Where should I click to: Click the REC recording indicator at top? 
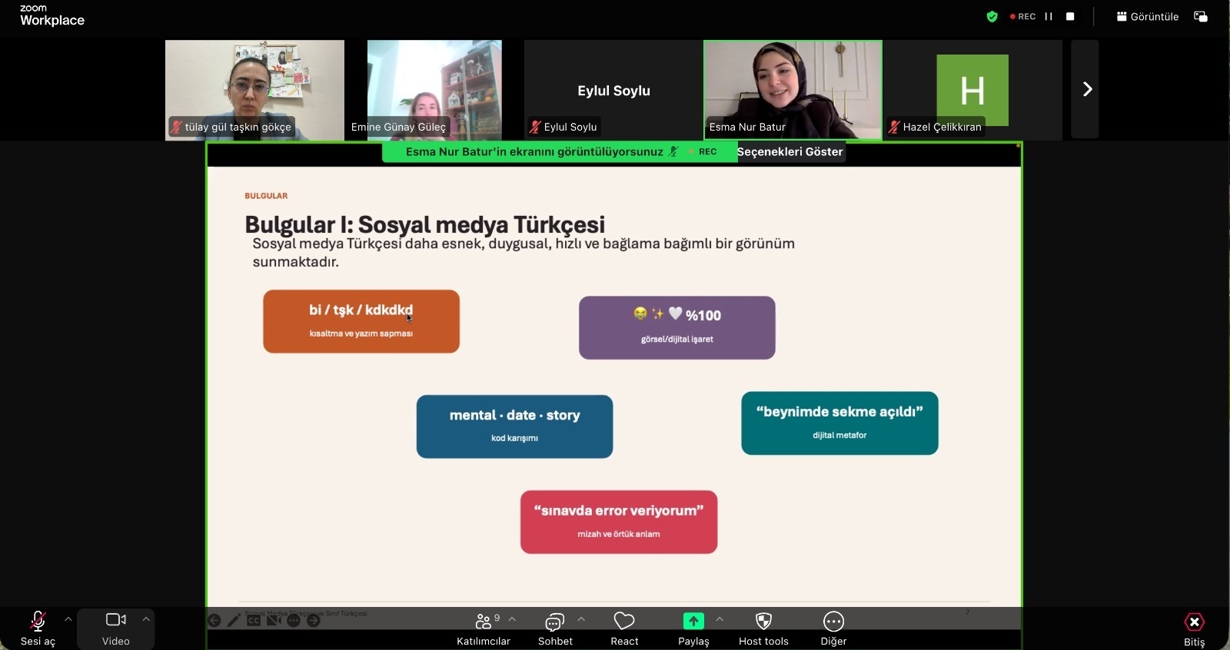pyautogui.click(x=1023, y=17)
